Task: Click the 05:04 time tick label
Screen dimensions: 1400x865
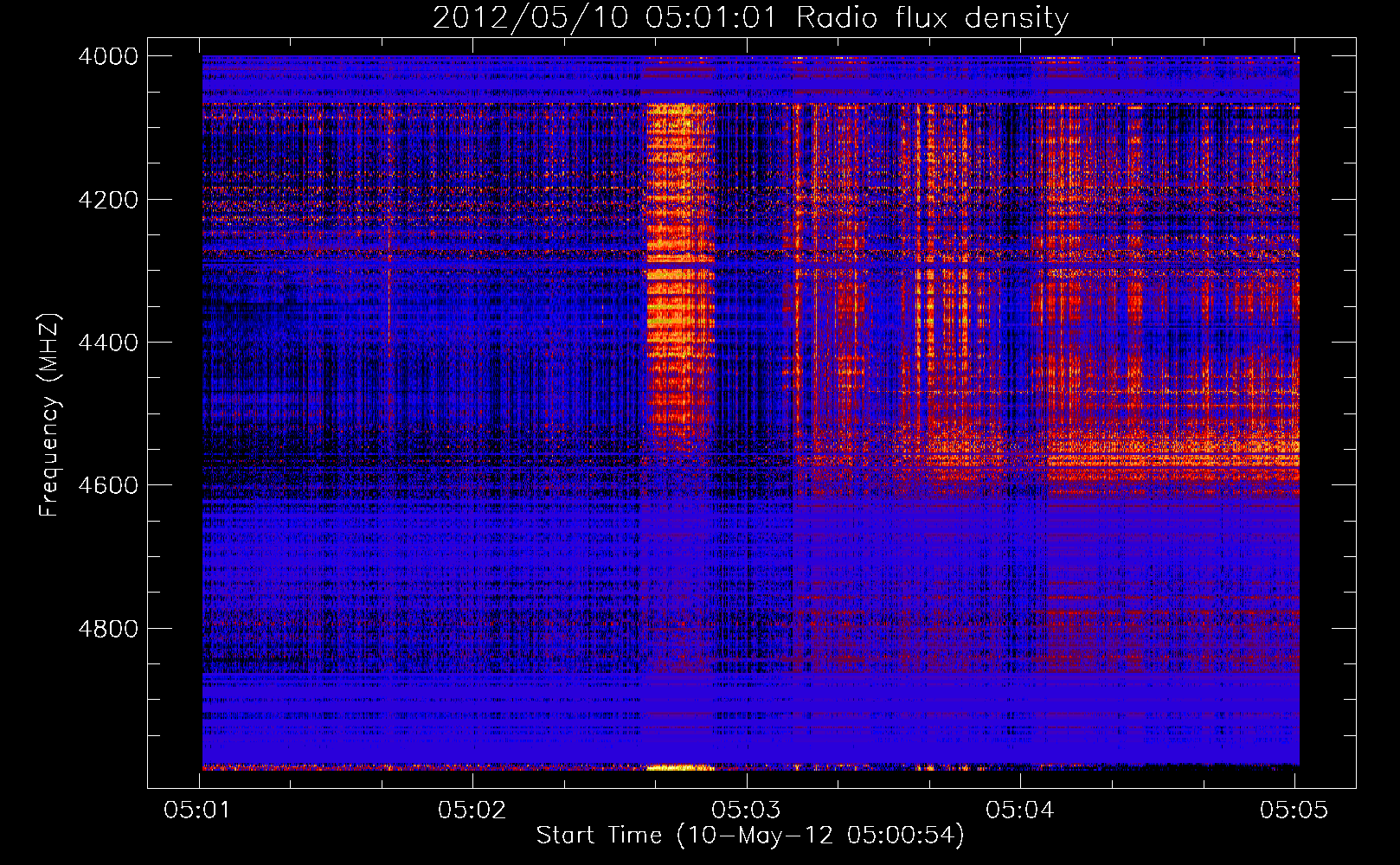Action: coord(1019,810)
